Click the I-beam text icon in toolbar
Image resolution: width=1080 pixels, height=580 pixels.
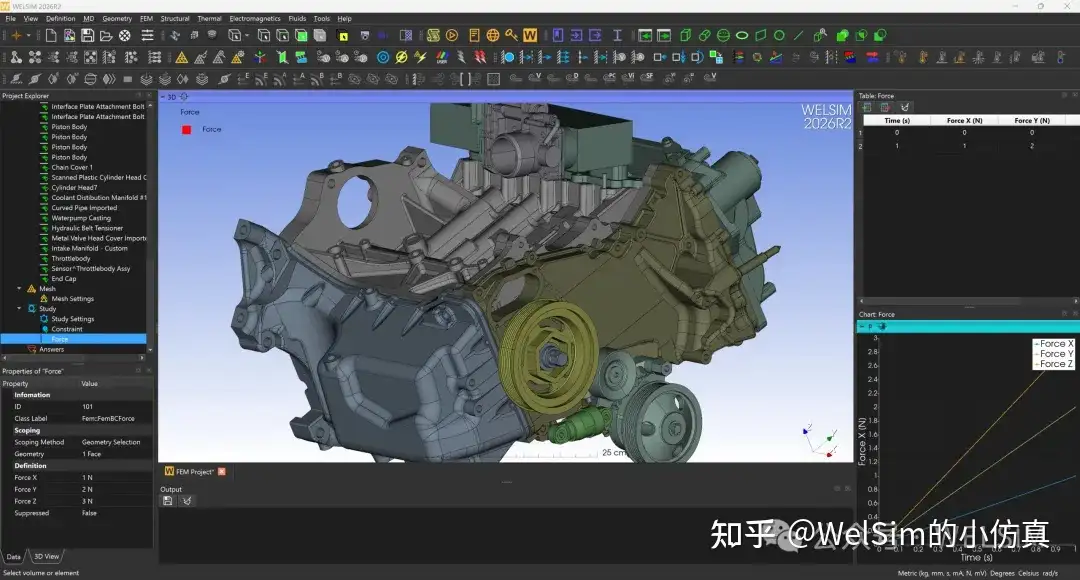tap(617, 35)
